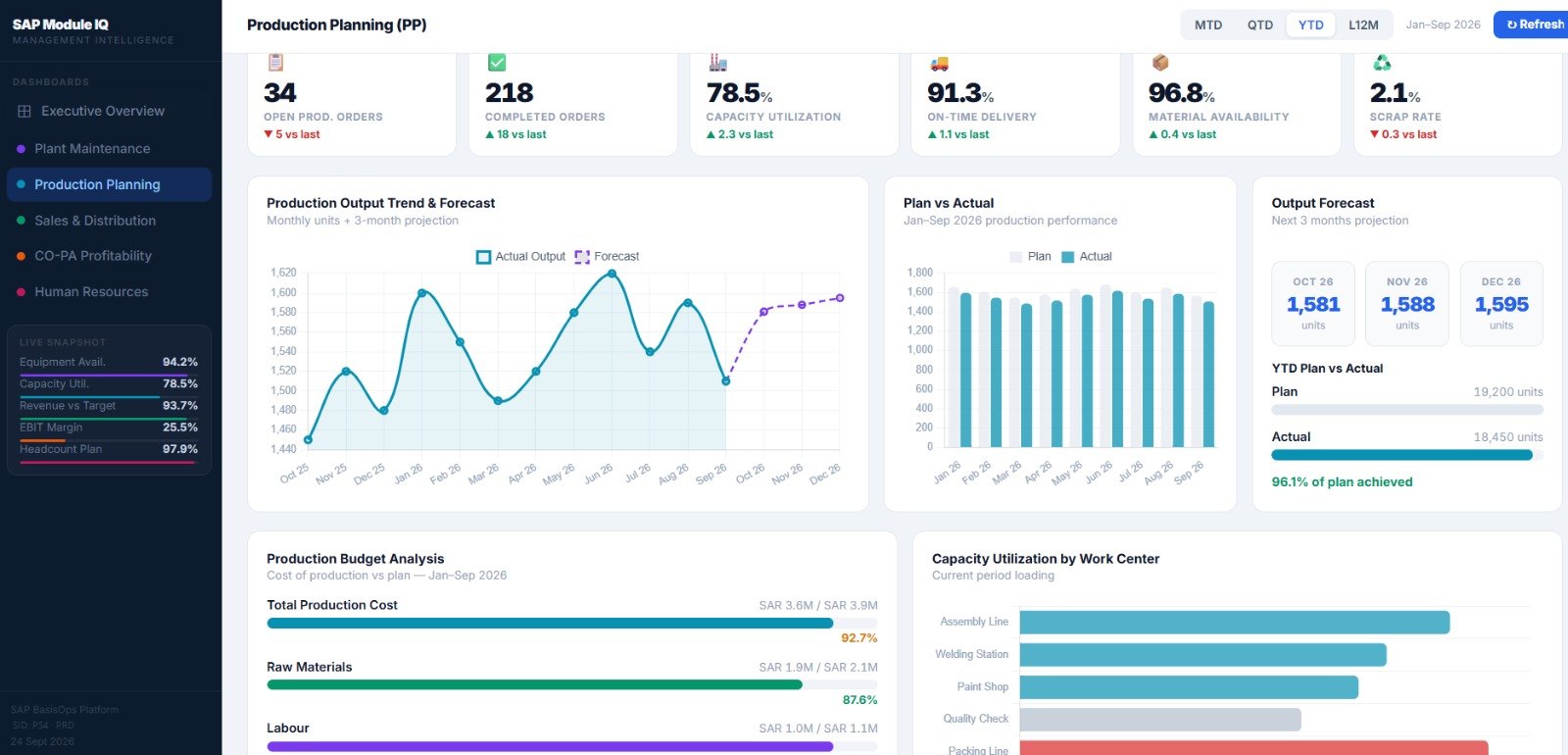This screenshot has height=755, width=1568.
Task: Hide the Plan series via its legend
Action: tap(1030, 257)
